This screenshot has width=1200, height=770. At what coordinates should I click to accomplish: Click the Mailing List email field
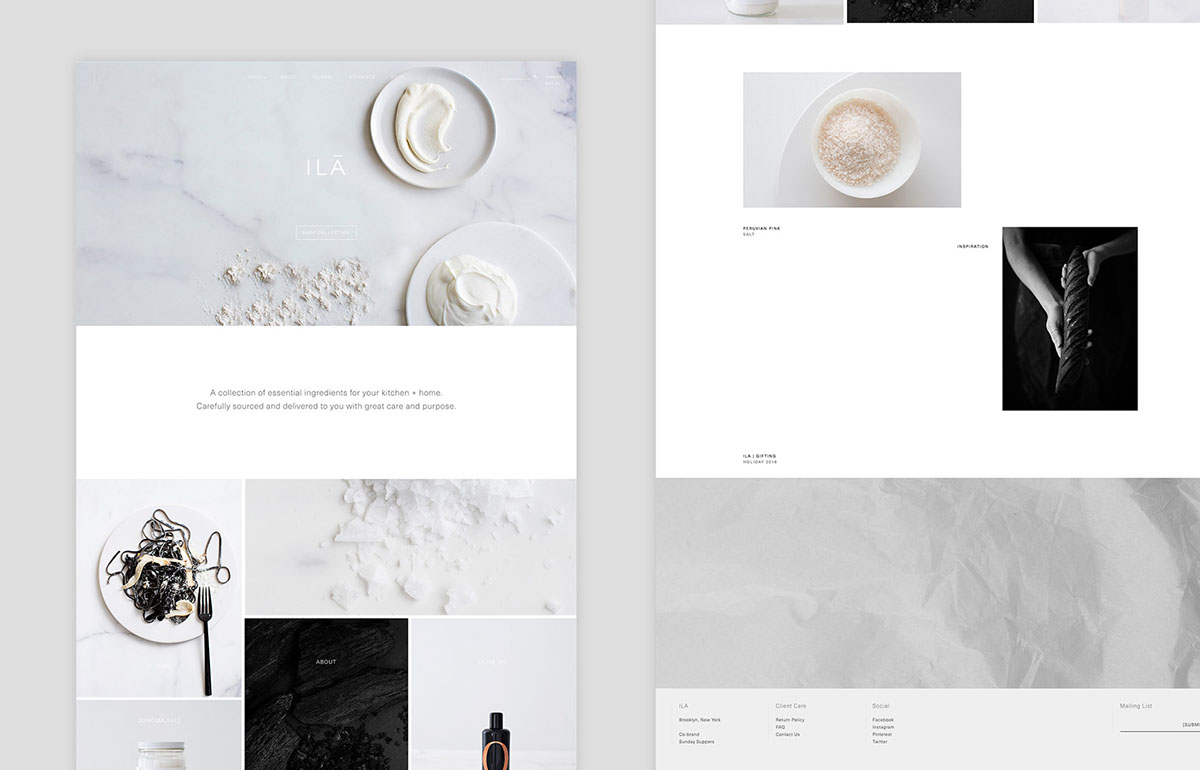click(x=1150, y=725)
